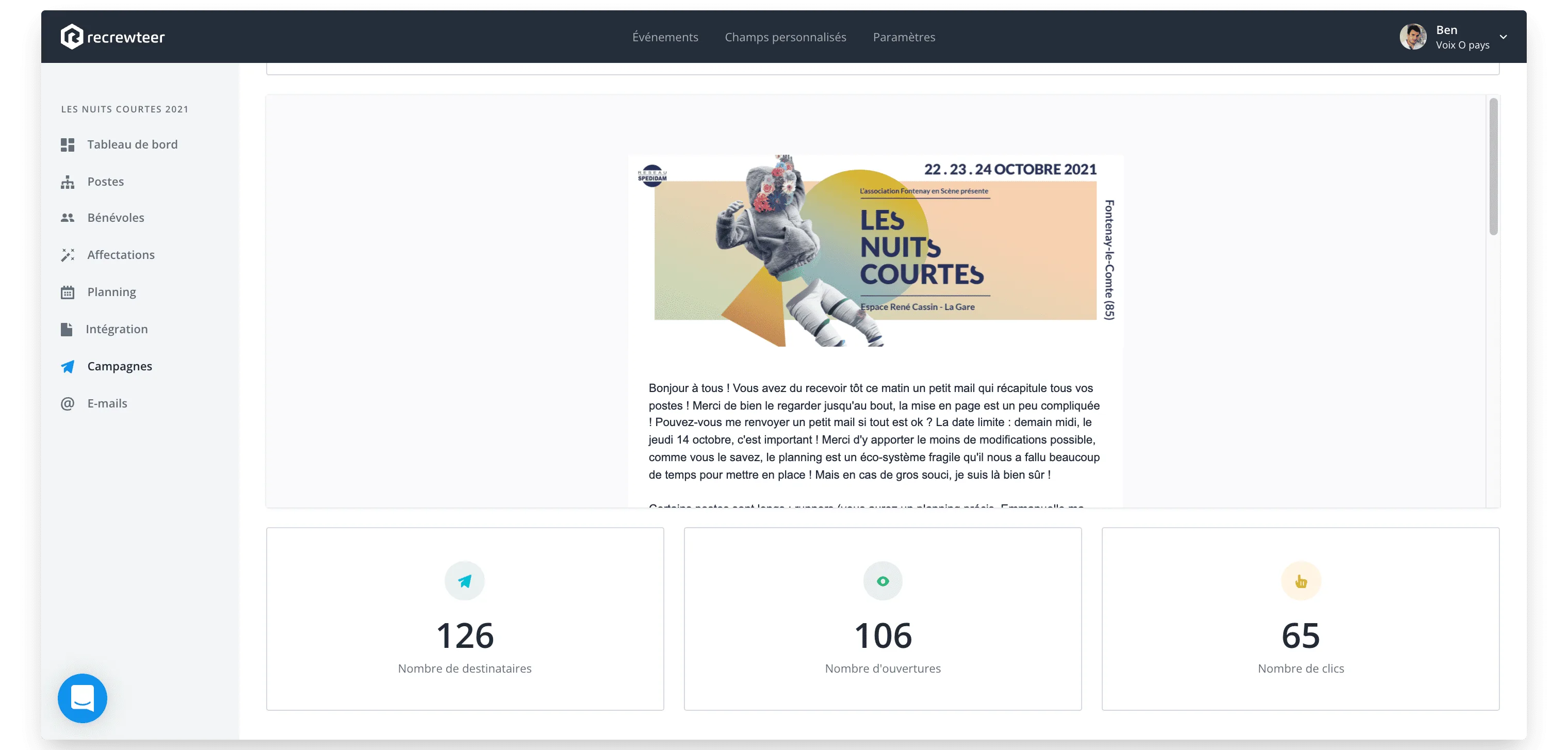Open the chat support bubble
Viewport: 1568px width, 750px height.
[82, 698]
